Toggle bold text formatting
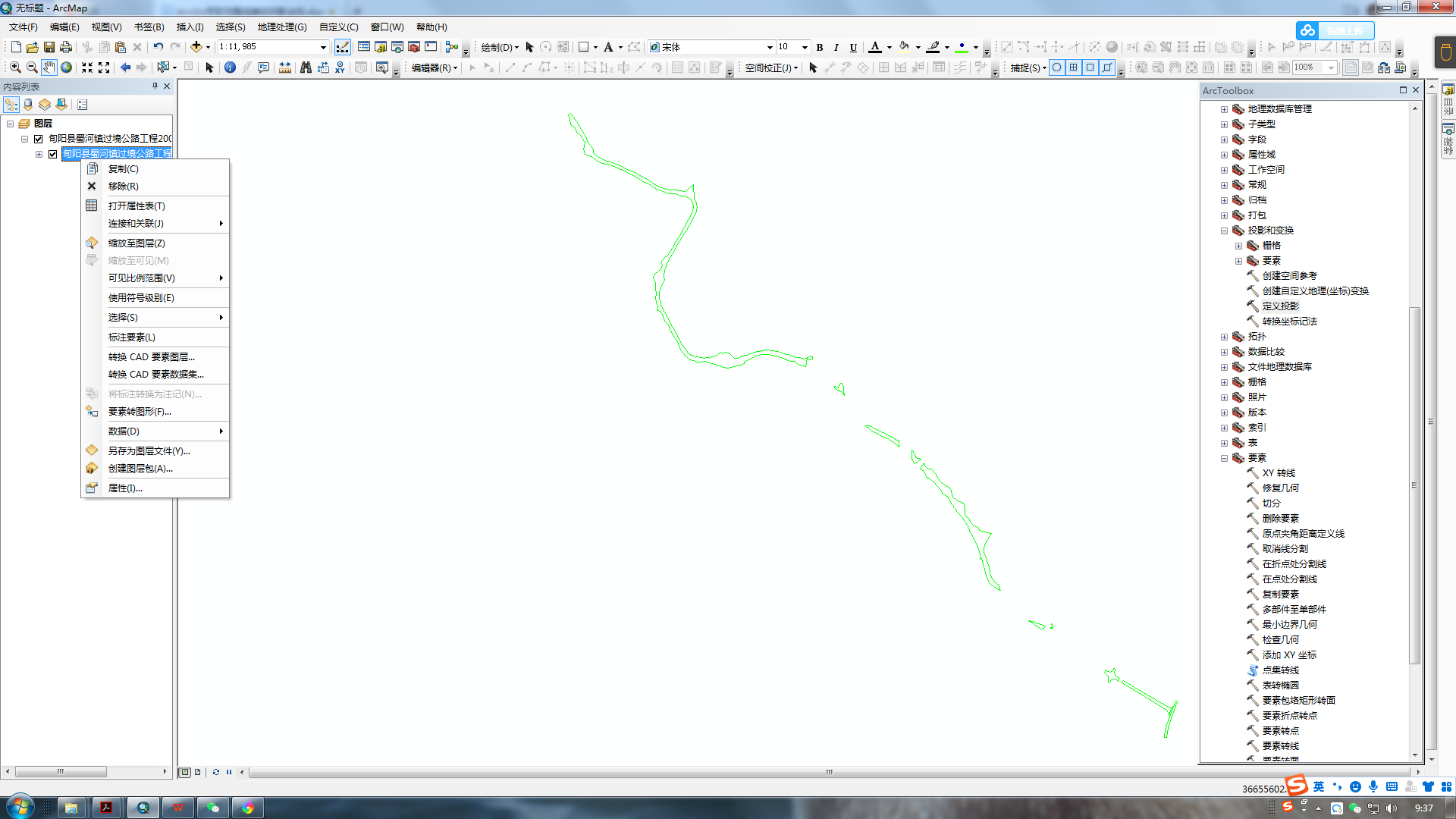This screenshot has height=819, width=1456. tap(820, 47)
